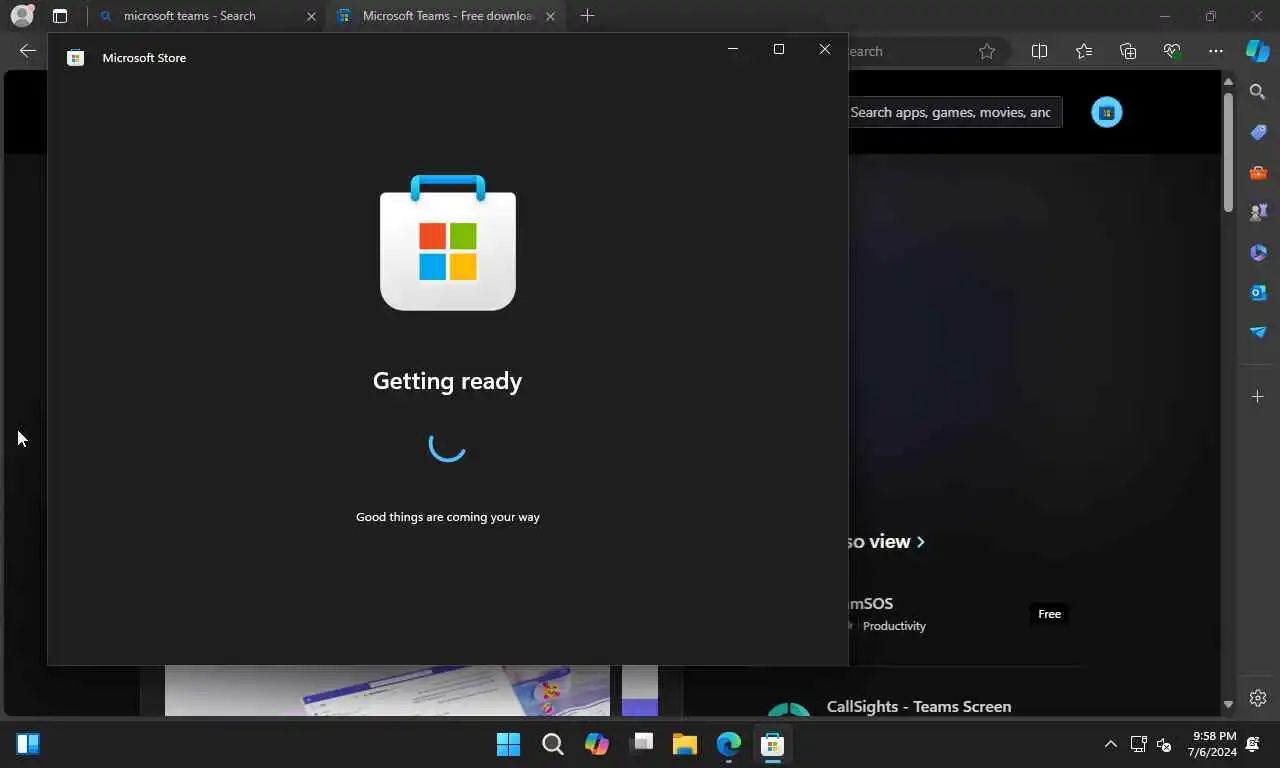Image resolution: width=1280 pixels, height=768 pixels.
Task: Open the Windows Start menu
Action: click(x=508, y=744)
